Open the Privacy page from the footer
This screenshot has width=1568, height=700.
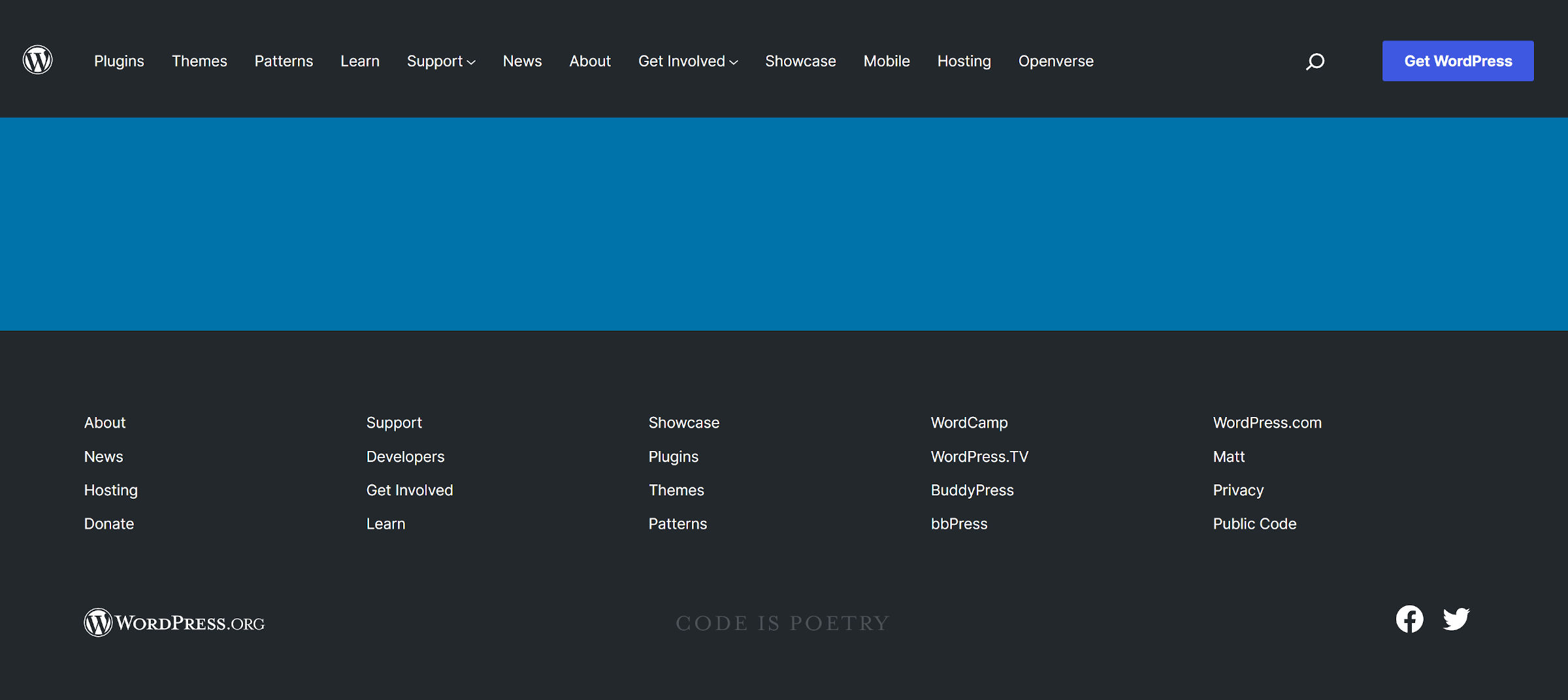(x=1238, y=490)
